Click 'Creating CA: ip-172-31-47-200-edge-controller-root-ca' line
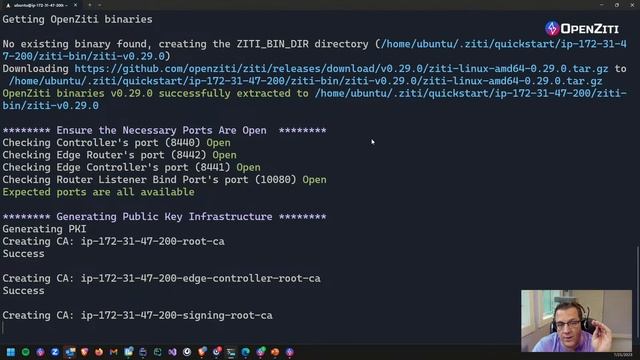Image resolution: width=640 pixels, height=360 pixels. (x=161, y=278)
